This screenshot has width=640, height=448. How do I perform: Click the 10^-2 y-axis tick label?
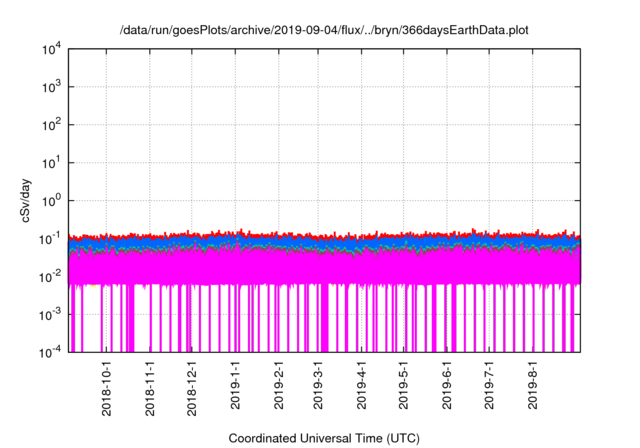pyautogui.click(x=51, y=277)
